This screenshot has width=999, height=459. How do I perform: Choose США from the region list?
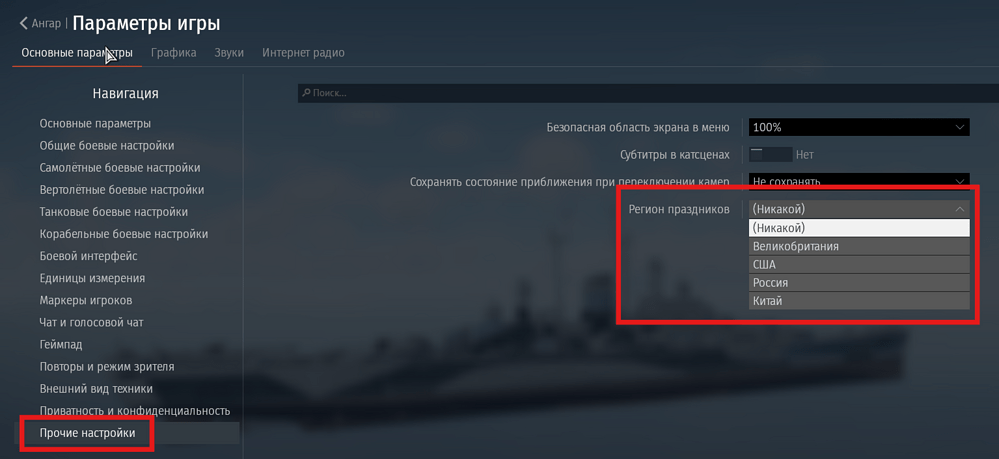click(859, 265)
